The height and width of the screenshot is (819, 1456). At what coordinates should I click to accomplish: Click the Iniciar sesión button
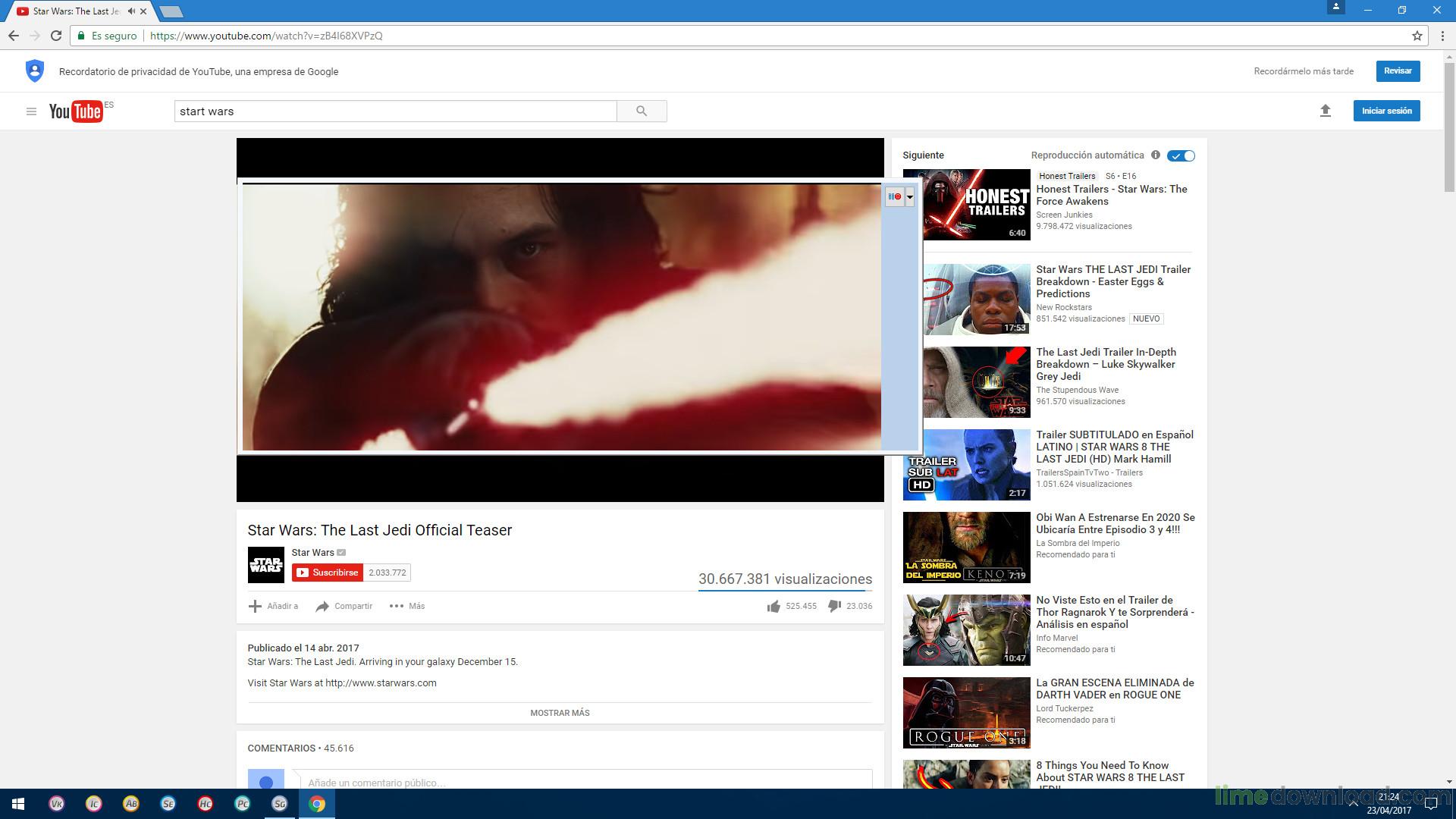[x=1386, y=111]
